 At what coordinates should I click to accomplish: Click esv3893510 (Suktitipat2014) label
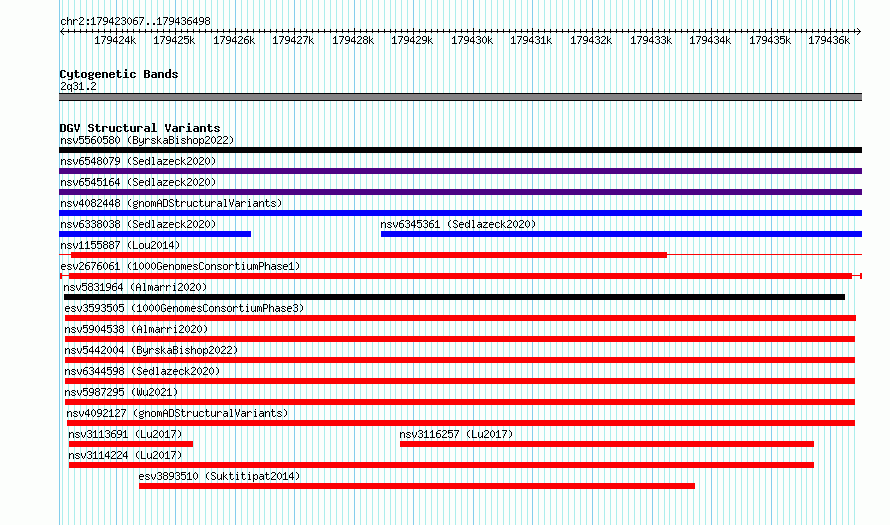tap(219, 476)
